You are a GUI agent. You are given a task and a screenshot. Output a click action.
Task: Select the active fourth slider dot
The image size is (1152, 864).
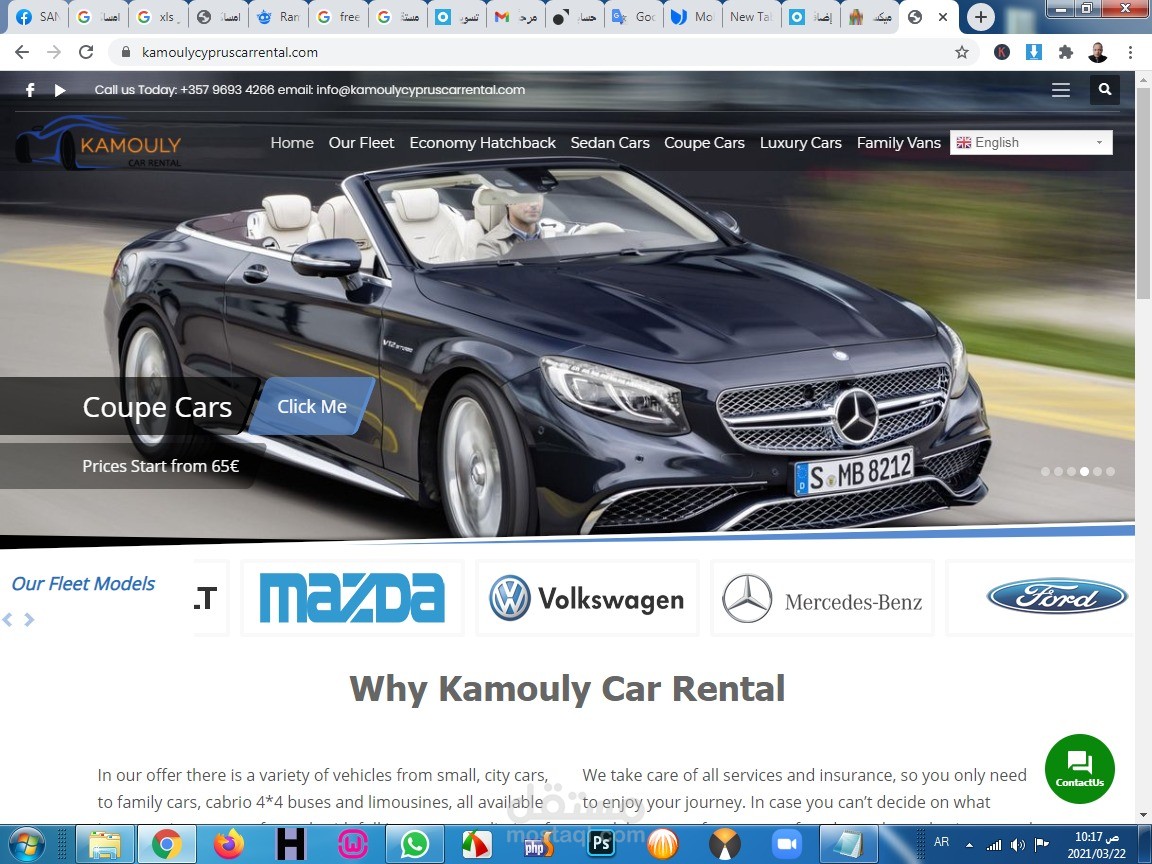(1084, 472)
